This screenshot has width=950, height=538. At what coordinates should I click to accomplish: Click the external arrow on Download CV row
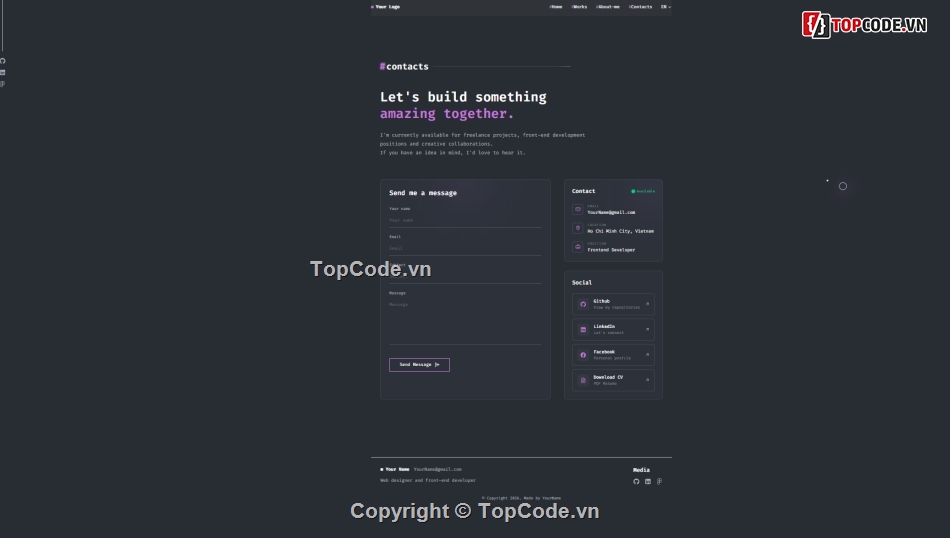pos(647,380)
